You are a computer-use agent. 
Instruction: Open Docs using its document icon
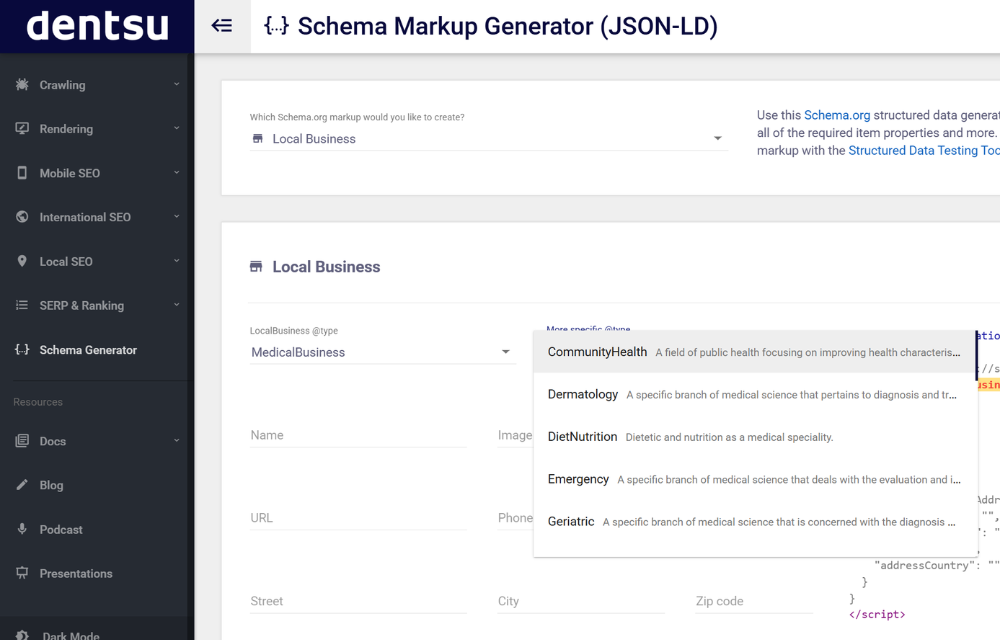[21, 441]
